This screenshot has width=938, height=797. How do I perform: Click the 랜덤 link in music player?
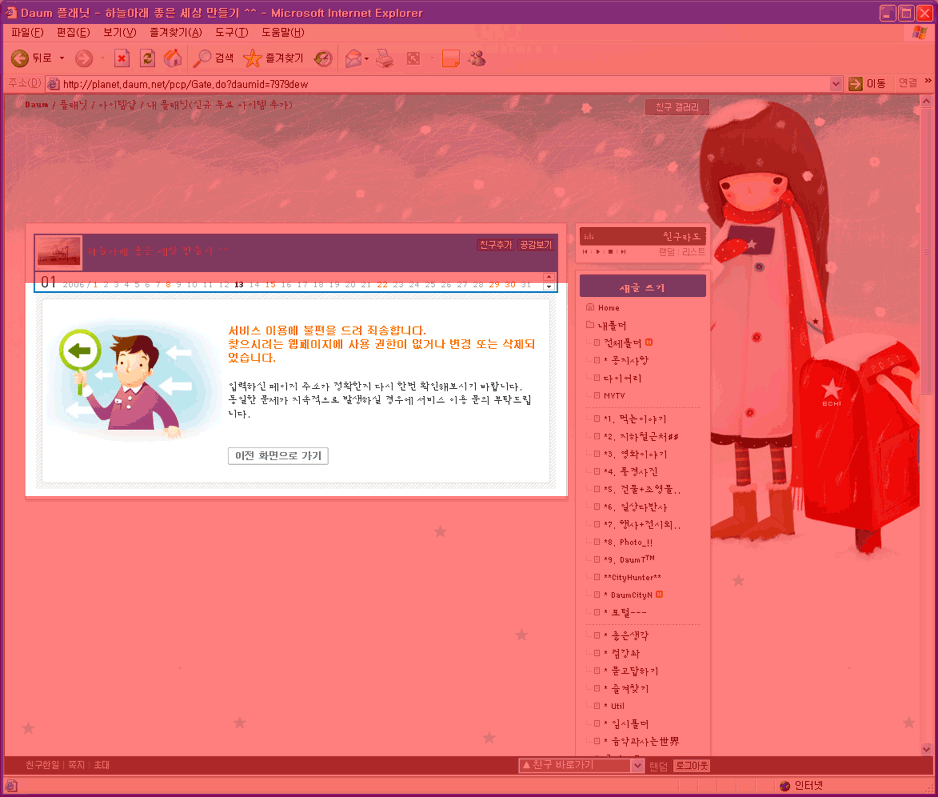666,252
